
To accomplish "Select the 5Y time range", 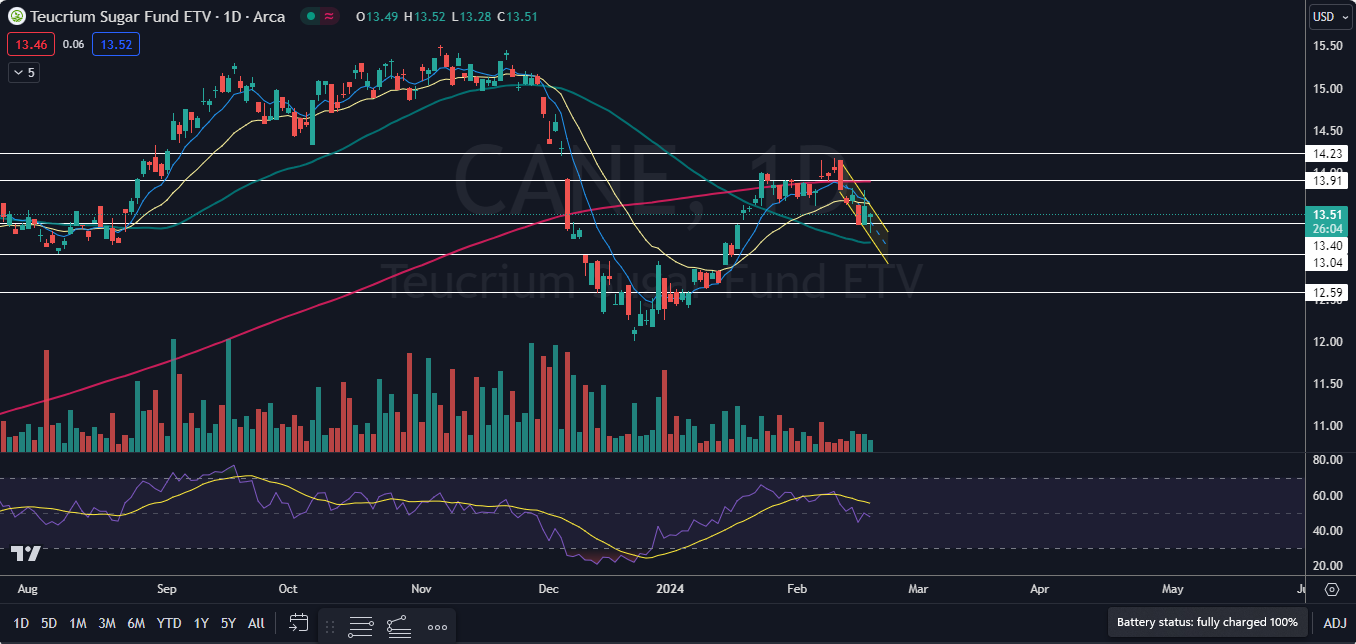I will [228, 623].
